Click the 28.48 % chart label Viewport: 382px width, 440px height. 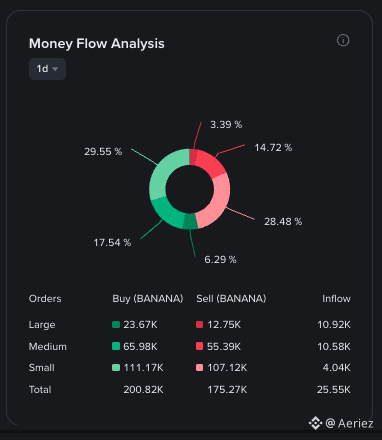pyautogui.click(x=283, y=222)
